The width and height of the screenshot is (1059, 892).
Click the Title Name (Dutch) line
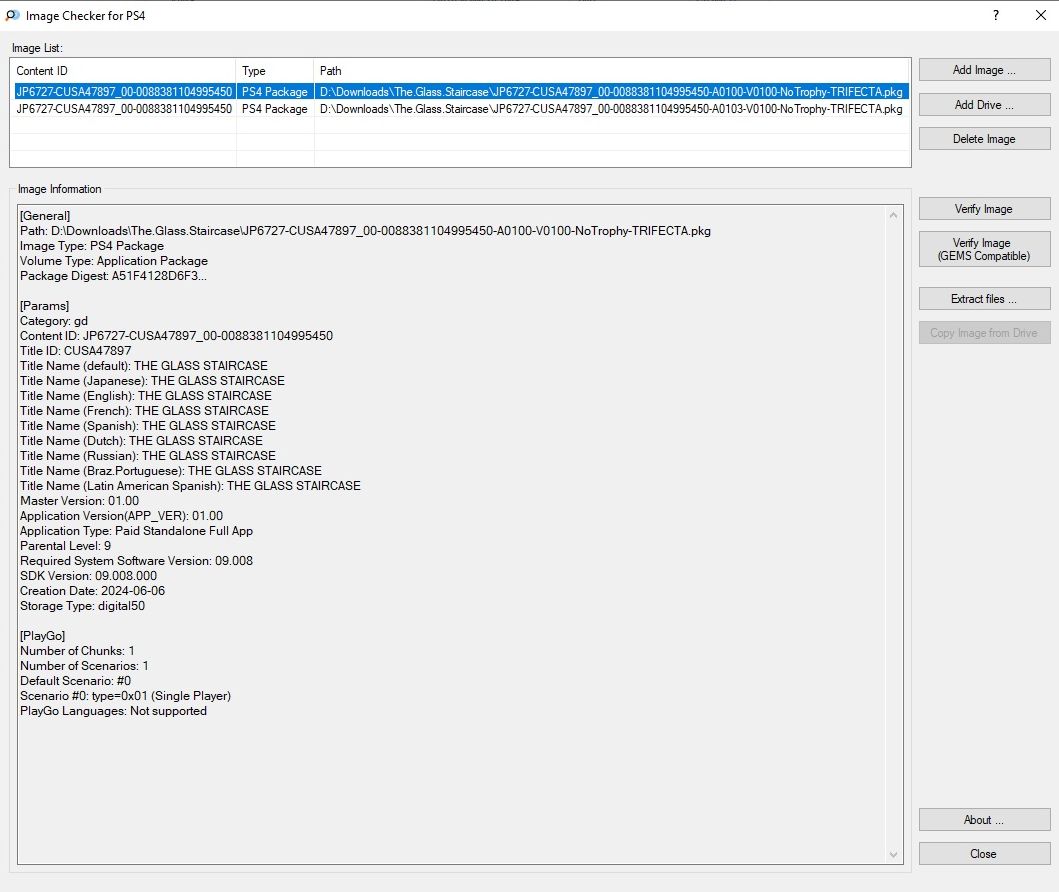click(141, 440)
